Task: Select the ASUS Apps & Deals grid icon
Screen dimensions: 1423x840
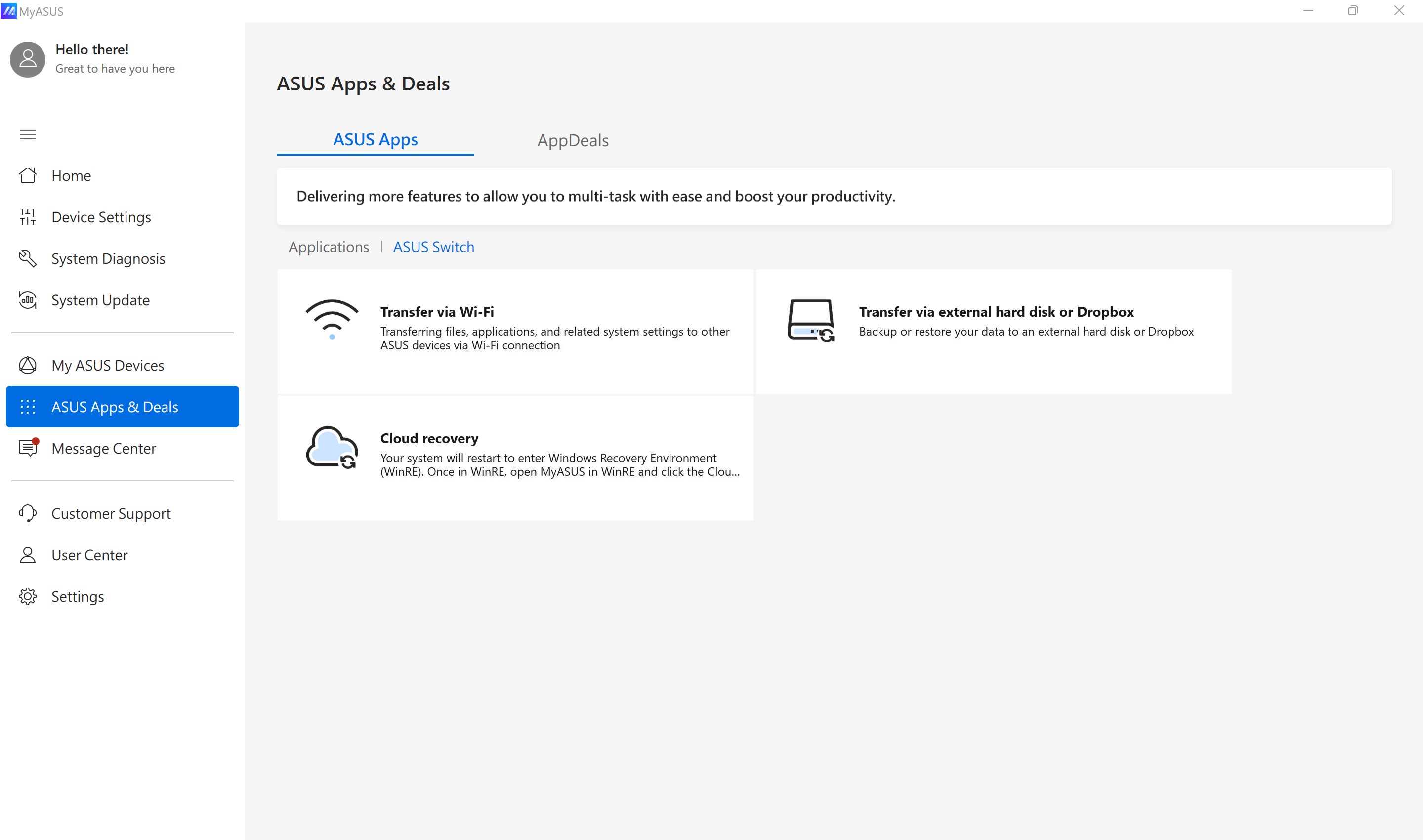Action: tap(28, 407)
